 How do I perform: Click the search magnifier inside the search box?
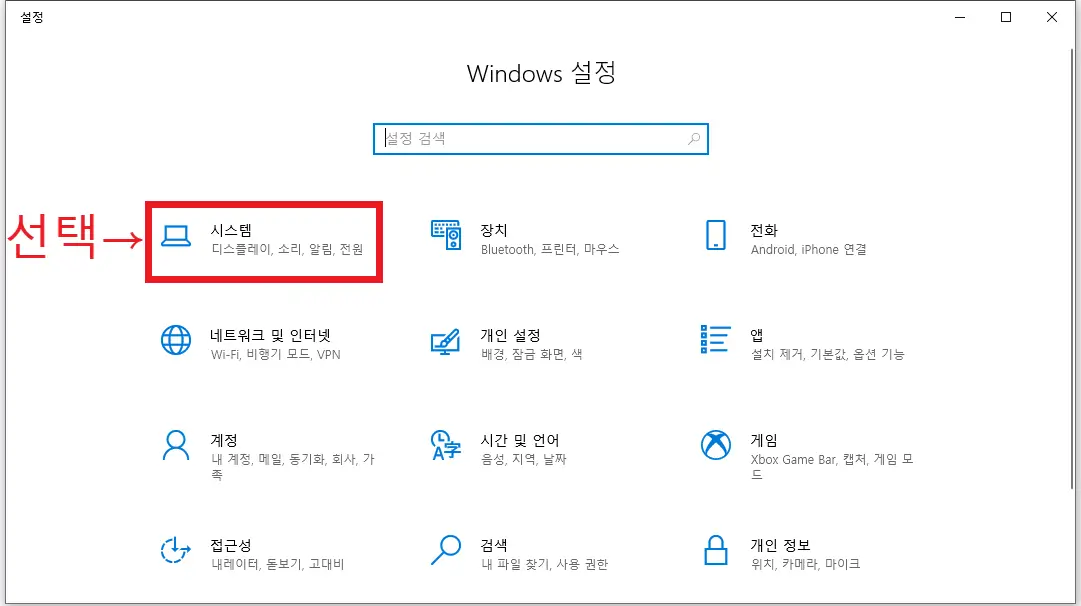(x=693, y=138)
